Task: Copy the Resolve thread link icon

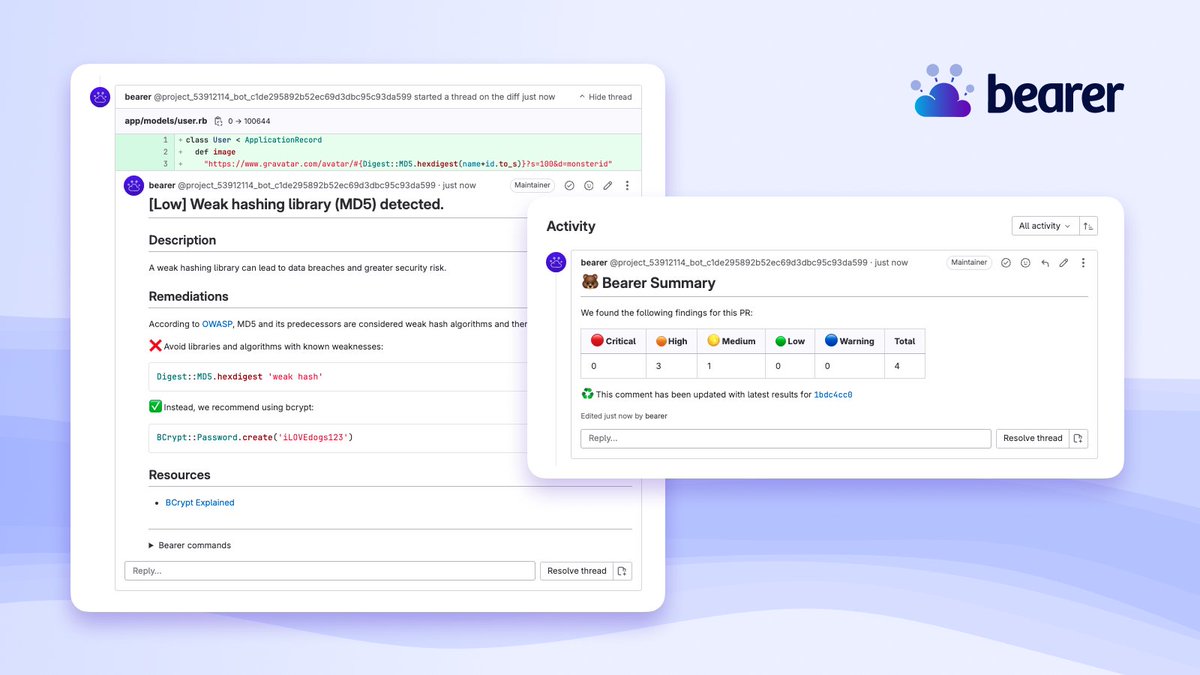Action: (622, 570)
